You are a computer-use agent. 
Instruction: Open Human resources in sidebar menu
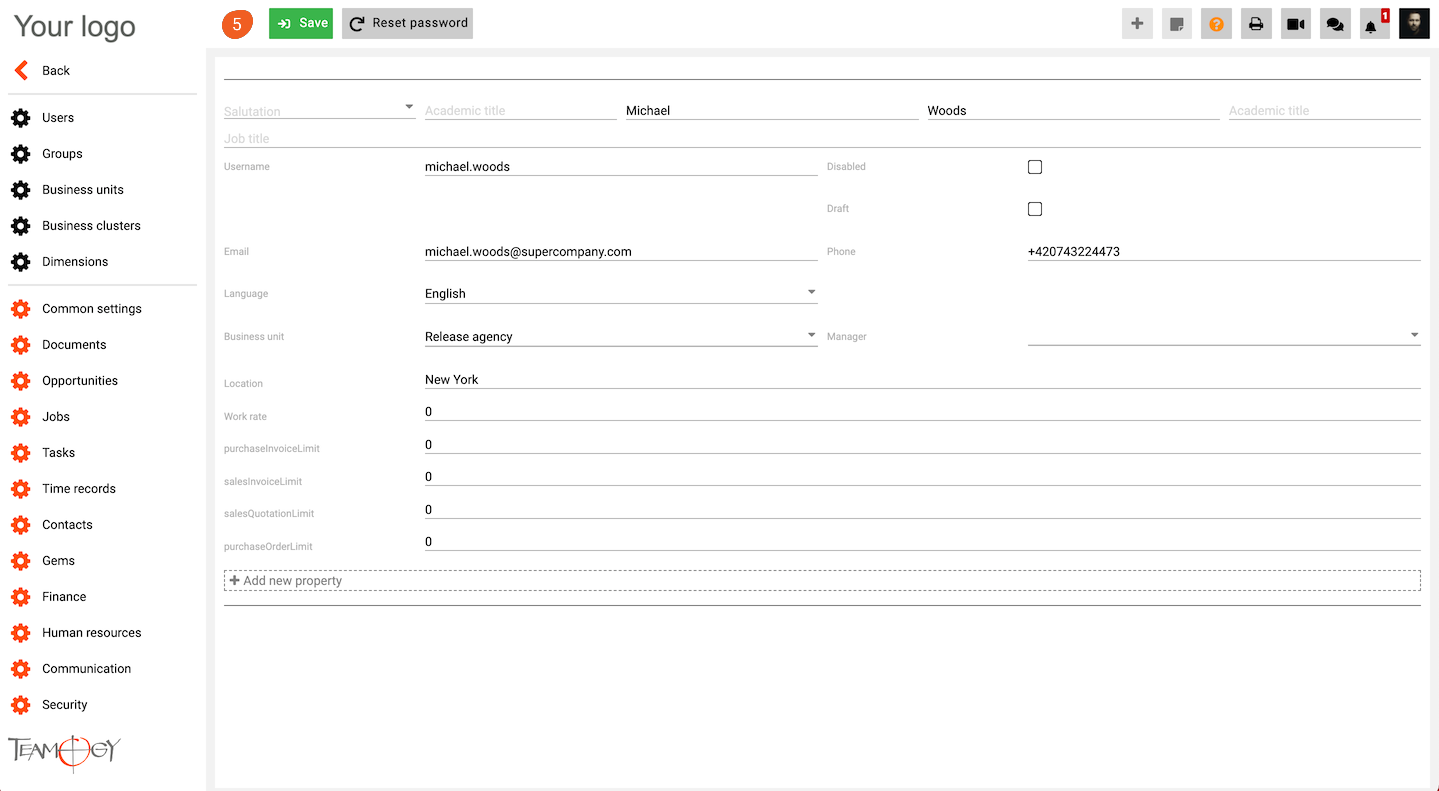91,633
